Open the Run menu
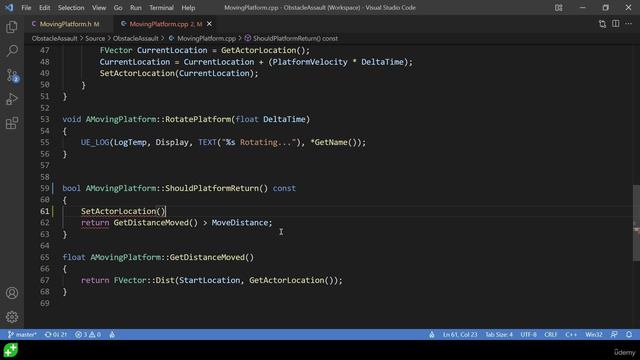The image size is (640, 360). pyautogui.click(x=136, y=8)
